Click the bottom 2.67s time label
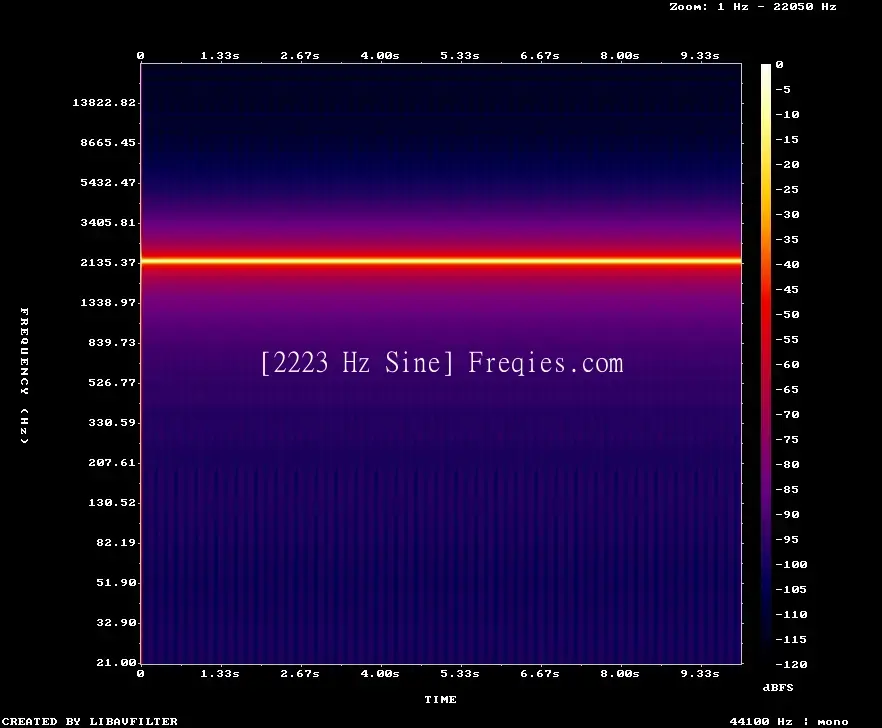Viewport: 882px width, 728px height. click(300, 673)
